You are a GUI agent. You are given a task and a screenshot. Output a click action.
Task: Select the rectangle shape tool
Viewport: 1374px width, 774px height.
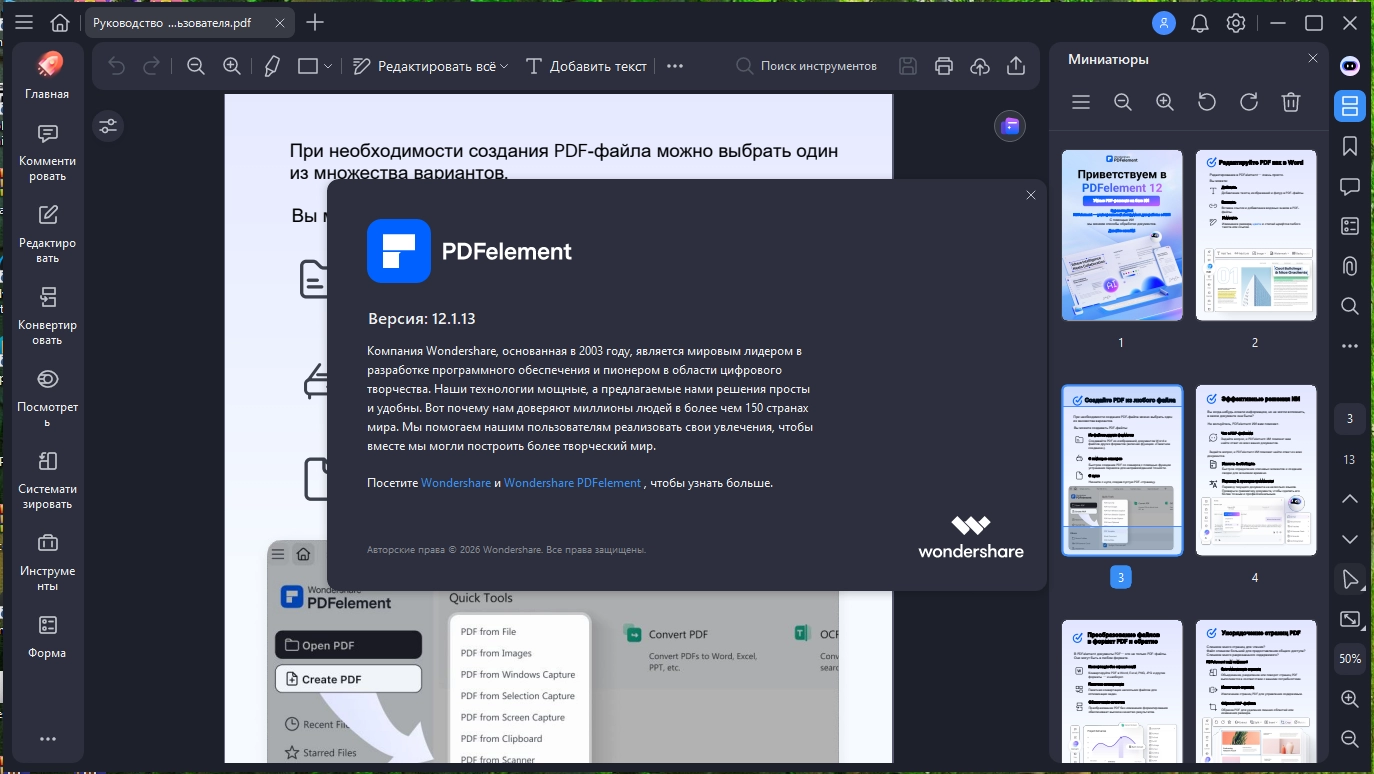coord(308,66)
